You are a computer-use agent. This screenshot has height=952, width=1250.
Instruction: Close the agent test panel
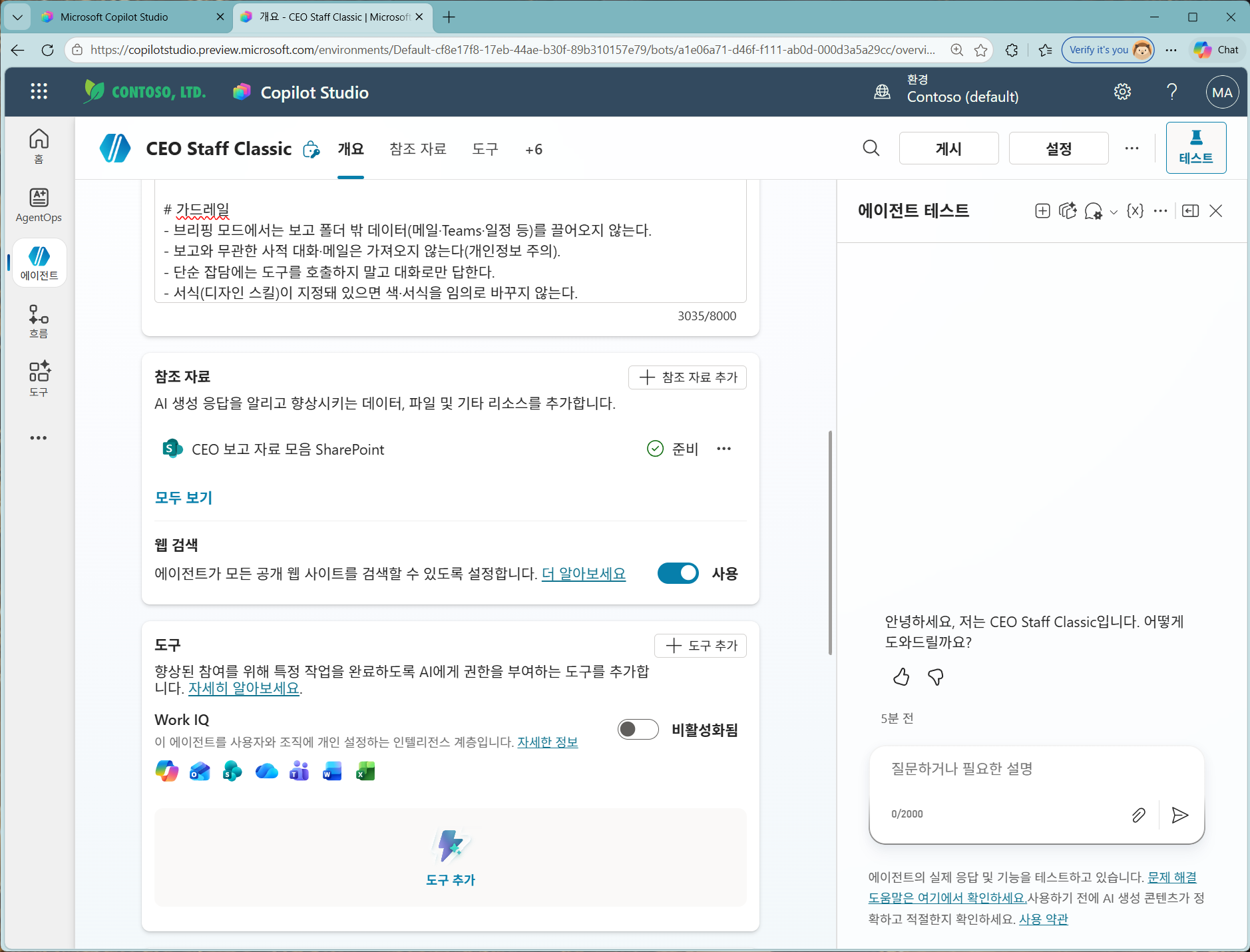[1215, 211]
